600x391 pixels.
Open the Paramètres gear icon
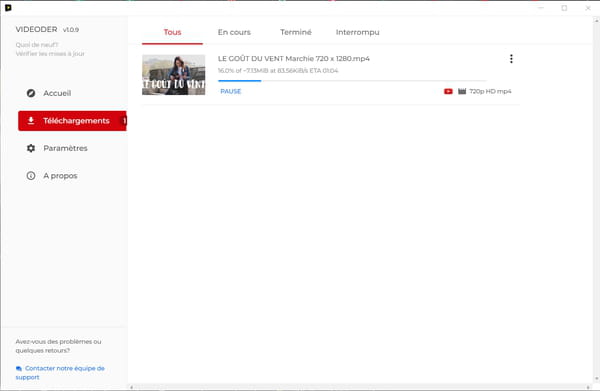coord(31,148)
